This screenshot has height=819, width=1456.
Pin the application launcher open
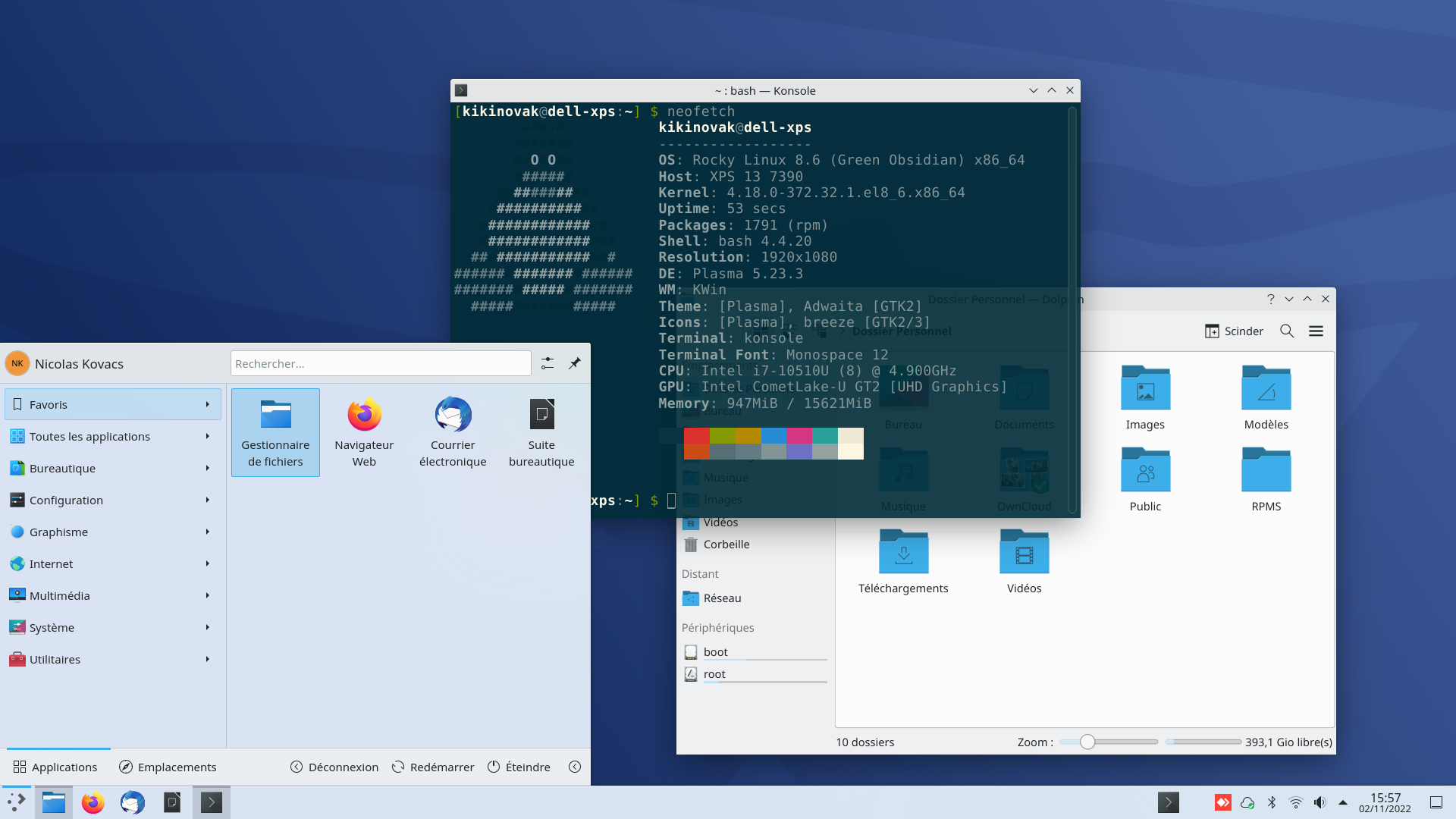(x=575, y=363)
